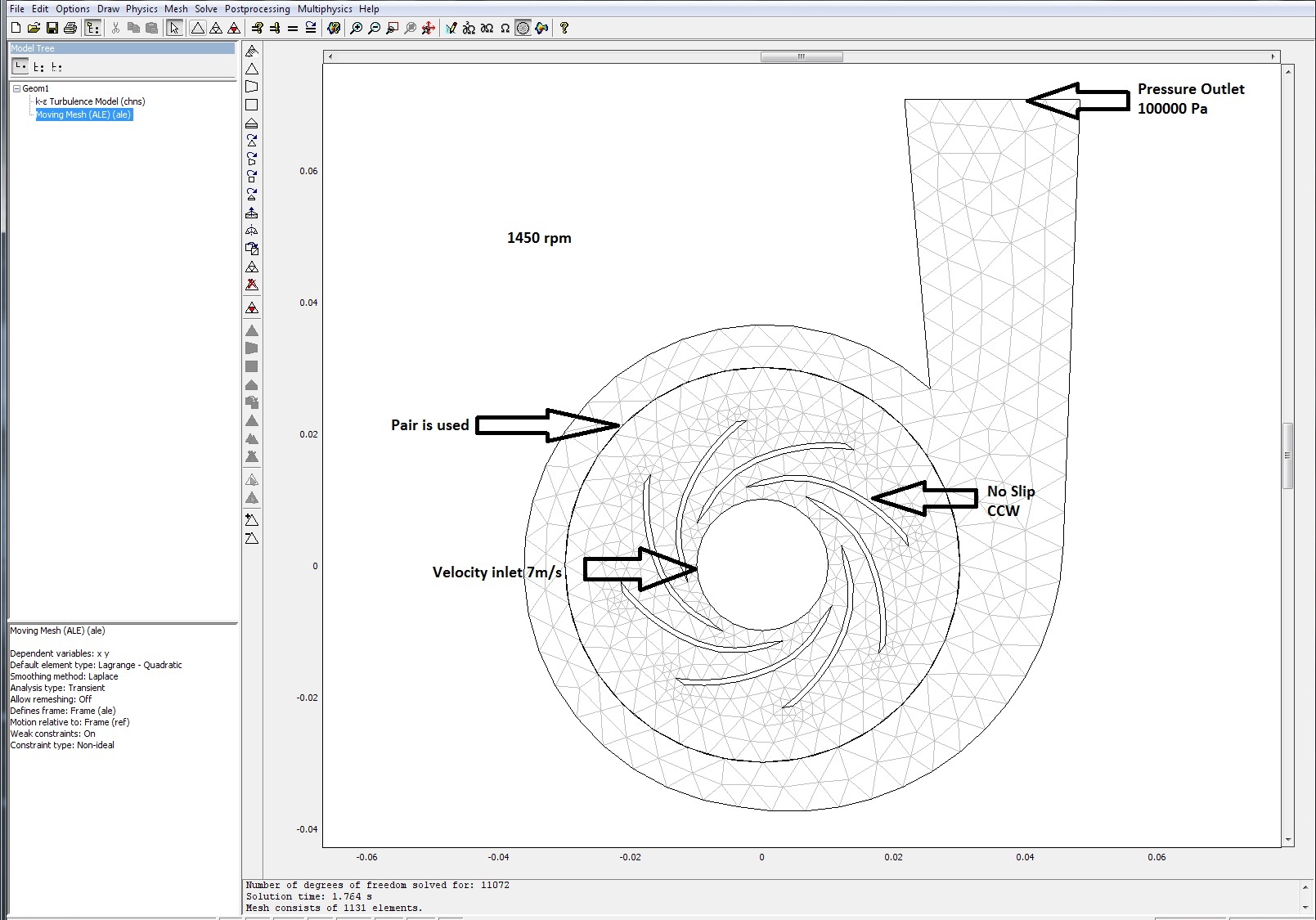This screenshot has width=1316, height=920.
Task: Click the horizontal scrollbar left arrow
Action: click(330, 56)
